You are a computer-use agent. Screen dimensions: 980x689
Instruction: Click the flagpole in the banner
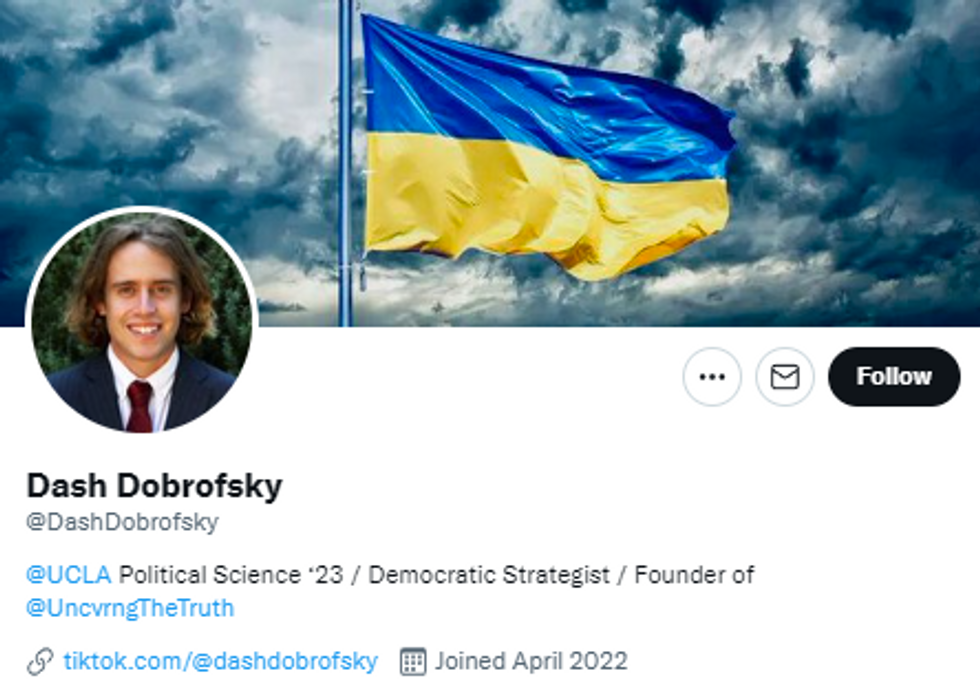(346, 163)
